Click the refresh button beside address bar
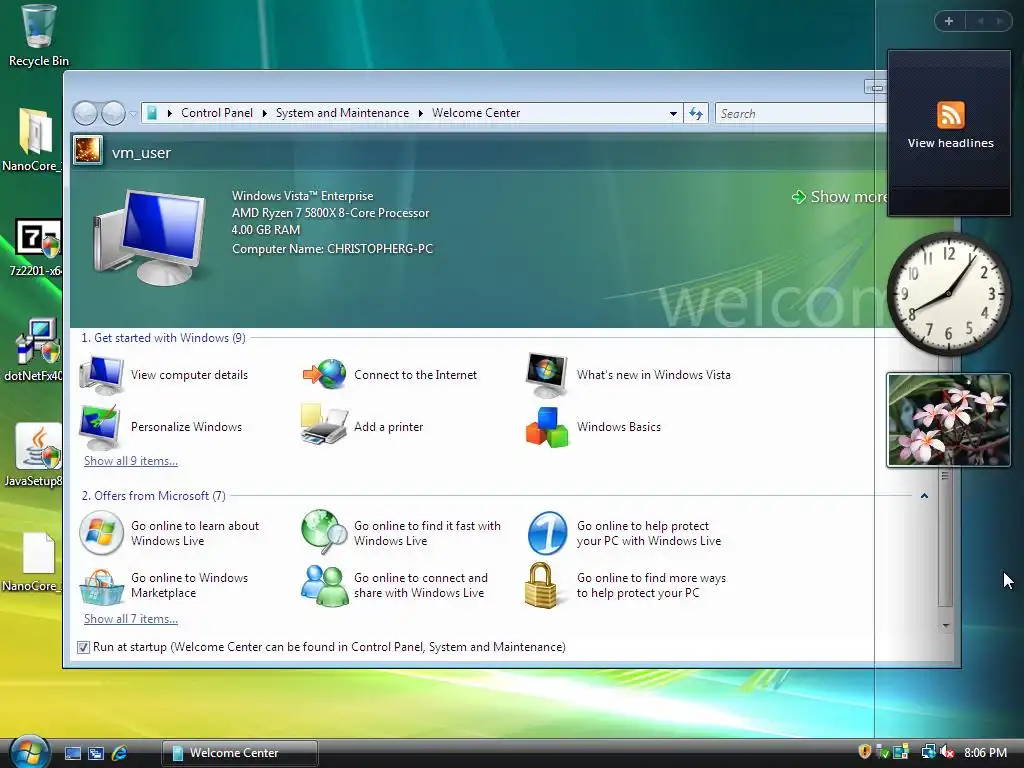Screen dimensions: 1024x768 coord(696,114)
